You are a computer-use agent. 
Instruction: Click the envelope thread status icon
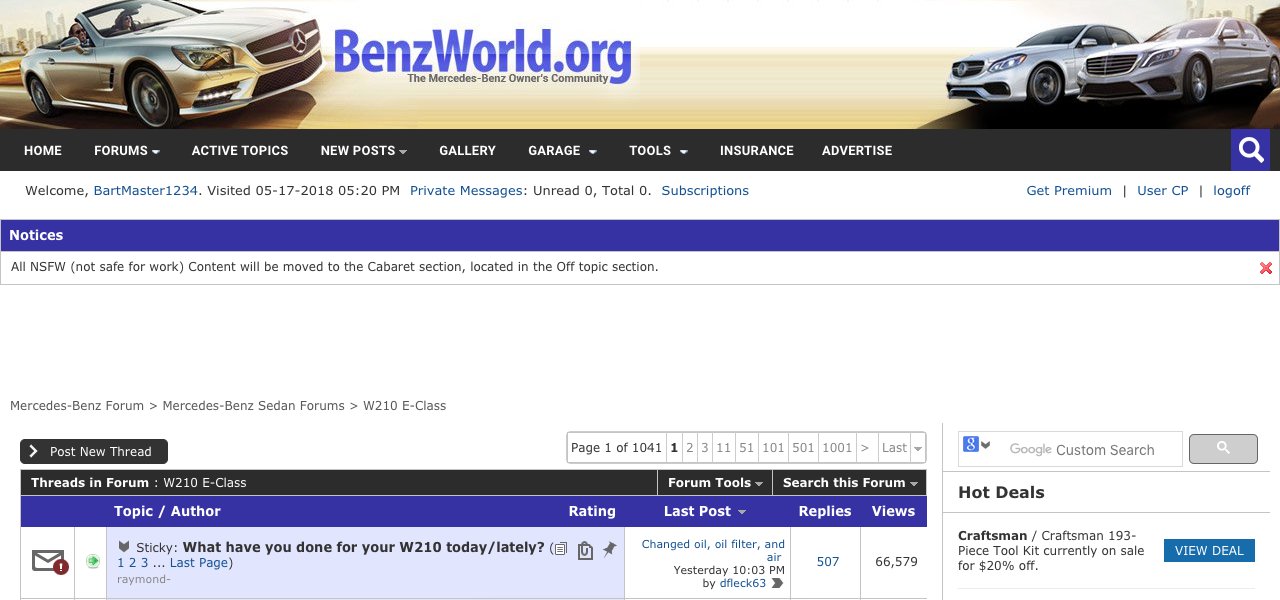[x=49, y=562]
